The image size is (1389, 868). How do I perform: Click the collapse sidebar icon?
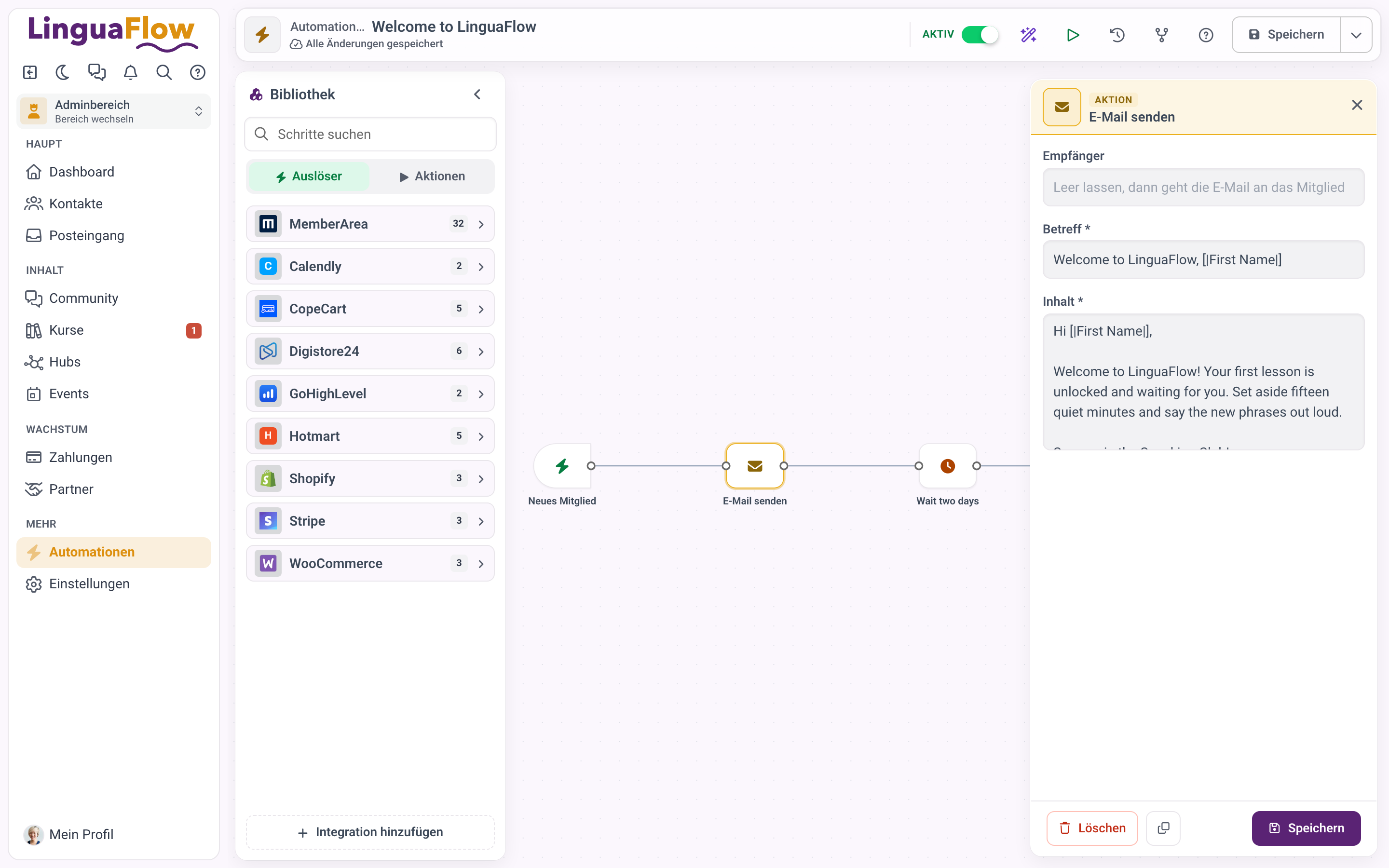[30, 72]
